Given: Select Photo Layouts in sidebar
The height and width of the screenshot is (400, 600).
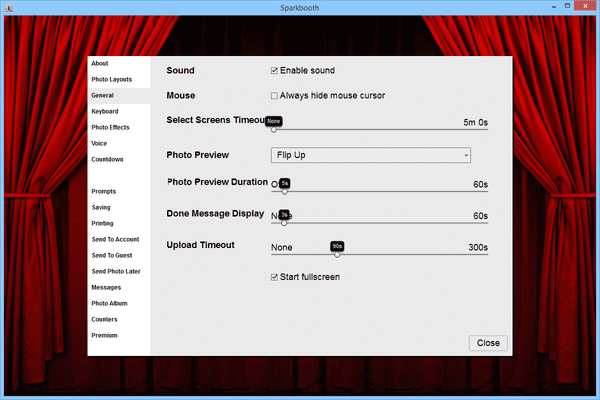Looking at the screenshot, I should [112, 79].
